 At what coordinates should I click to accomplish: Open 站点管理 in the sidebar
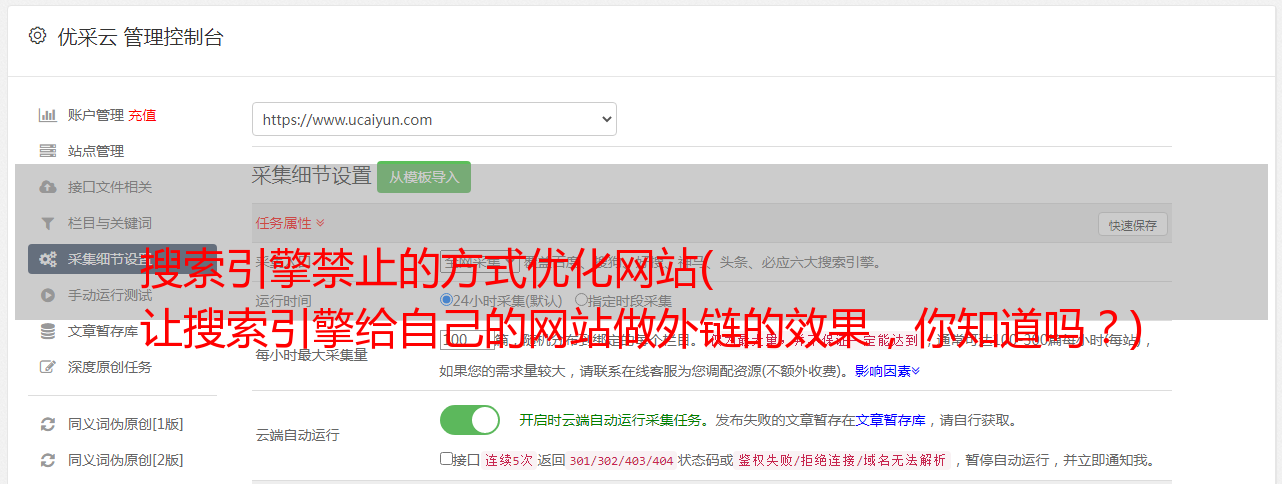tap(96, 151)
